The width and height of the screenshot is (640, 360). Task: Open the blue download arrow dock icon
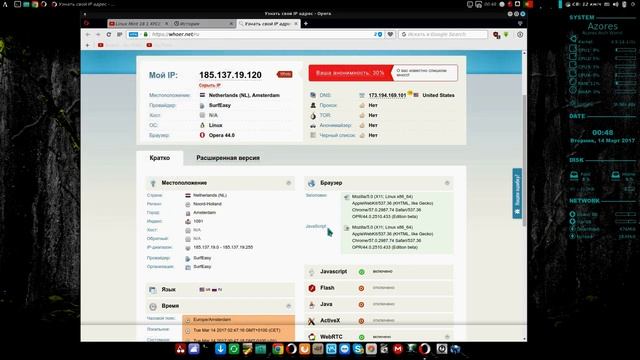coord(220,349)
